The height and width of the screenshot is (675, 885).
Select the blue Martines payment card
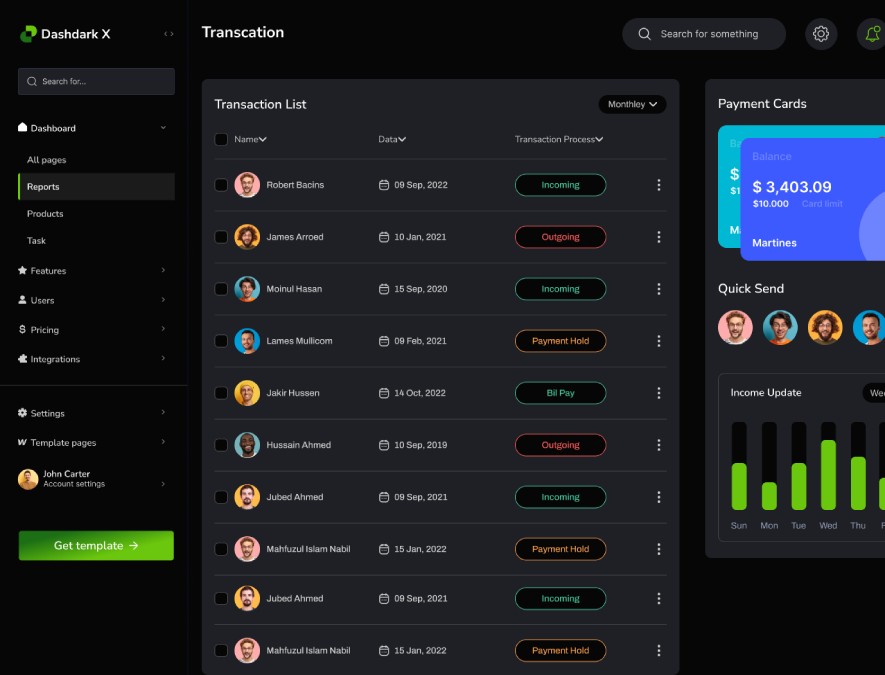pos(813,199)
